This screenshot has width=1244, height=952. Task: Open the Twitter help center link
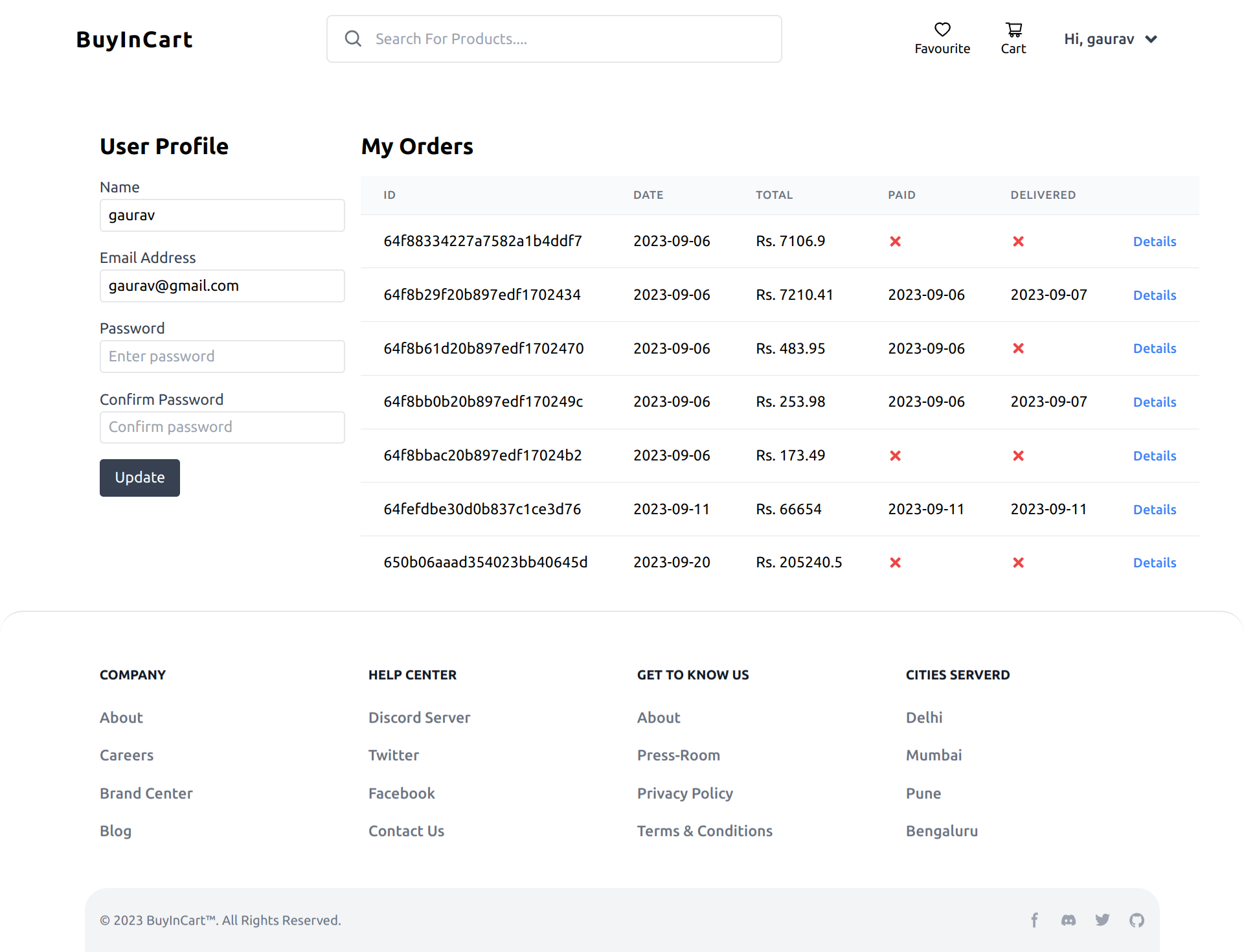[x=394, y=755]
